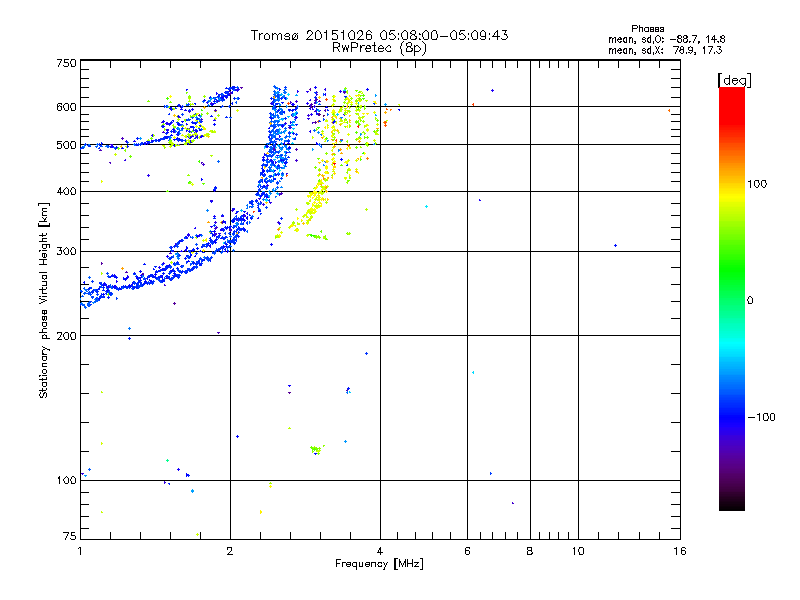The width and height of the screenshot is (800, 600).
Task: Click the blue -100 degree area of colorbar
Action: (x=732, y=416)
